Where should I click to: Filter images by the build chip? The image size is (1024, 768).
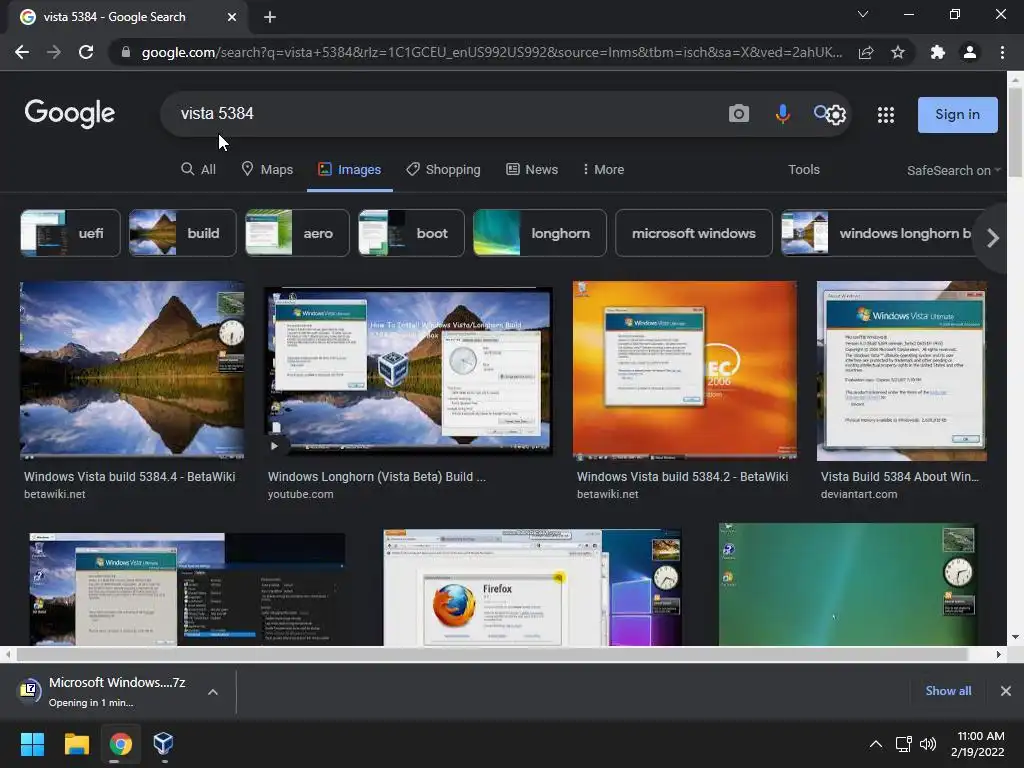point(182,233)
